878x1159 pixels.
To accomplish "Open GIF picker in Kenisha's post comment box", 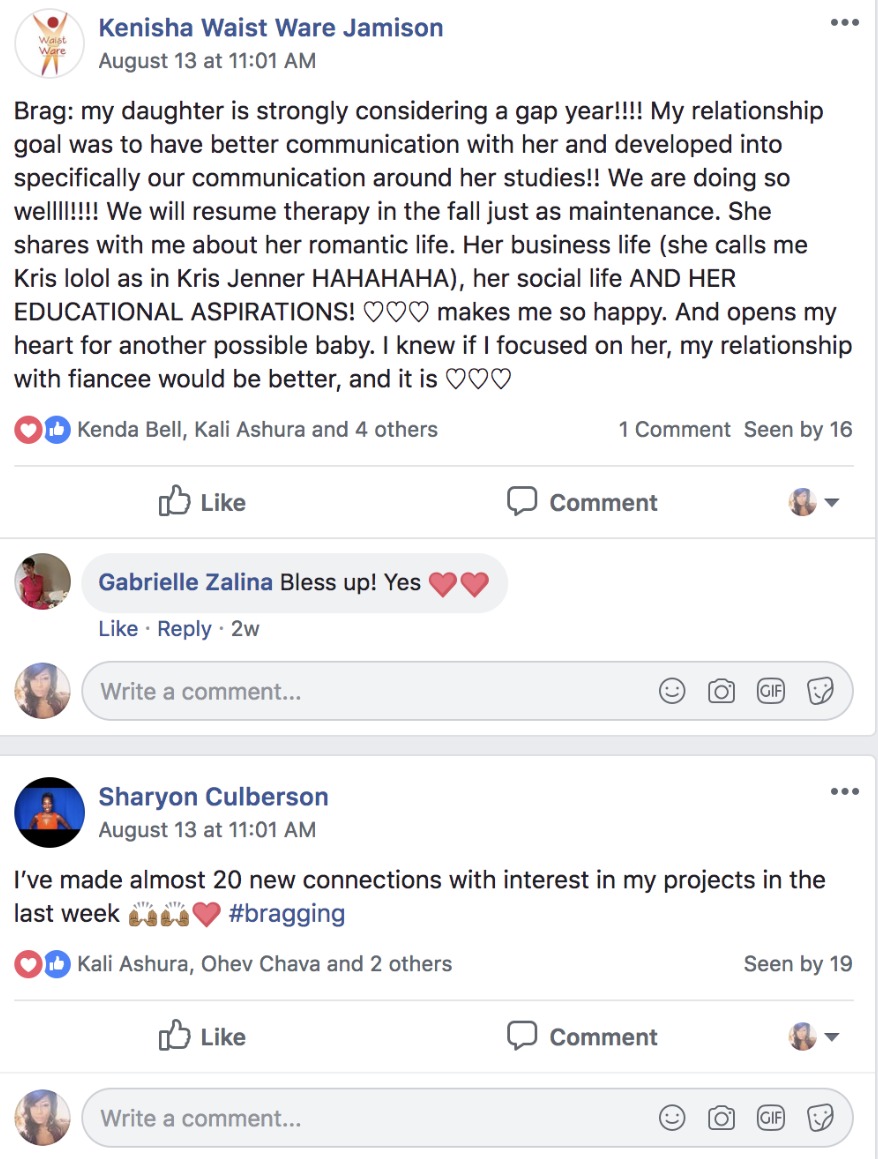I will [770, 691].
